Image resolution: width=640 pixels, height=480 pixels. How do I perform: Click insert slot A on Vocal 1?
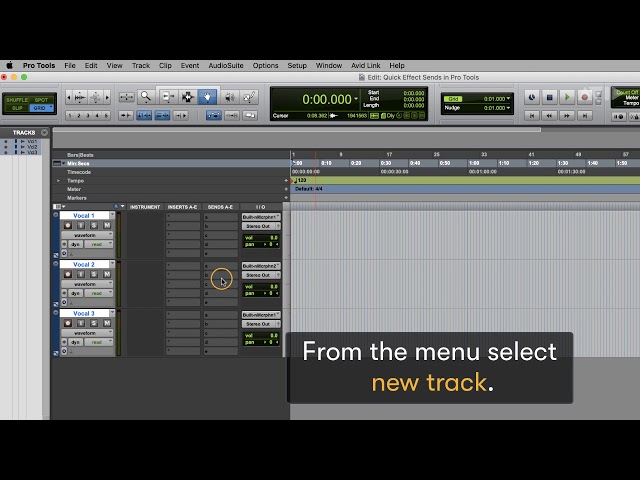pos(183,217)
